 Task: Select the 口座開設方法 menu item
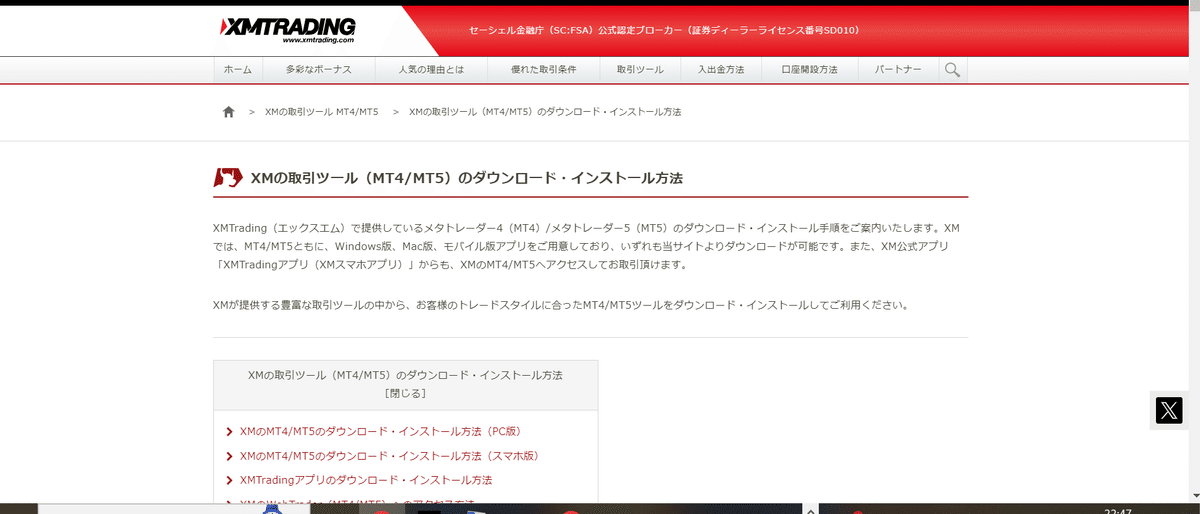click(810, 70)
